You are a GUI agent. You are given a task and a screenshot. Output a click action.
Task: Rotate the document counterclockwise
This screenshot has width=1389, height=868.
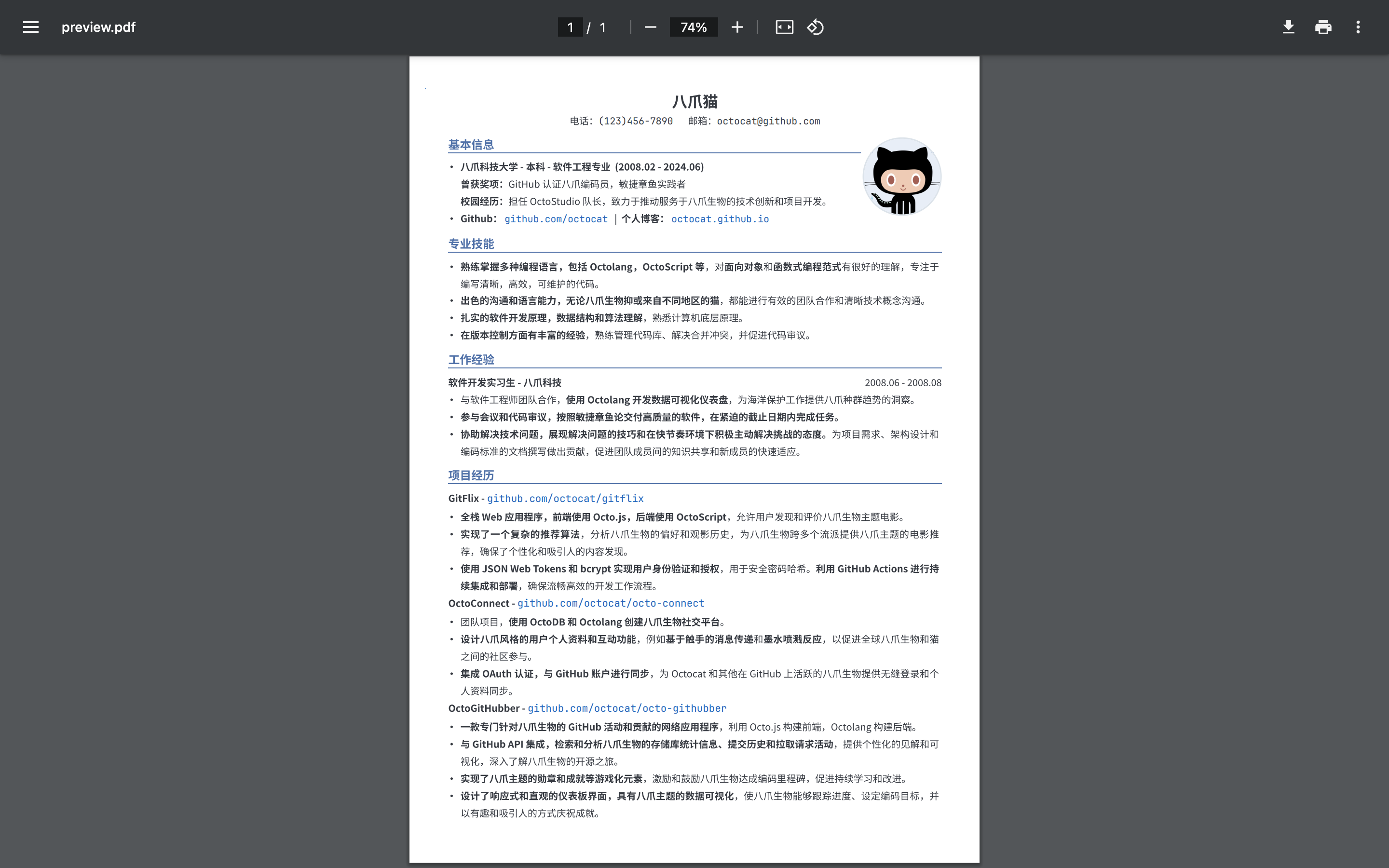[815, 27]
